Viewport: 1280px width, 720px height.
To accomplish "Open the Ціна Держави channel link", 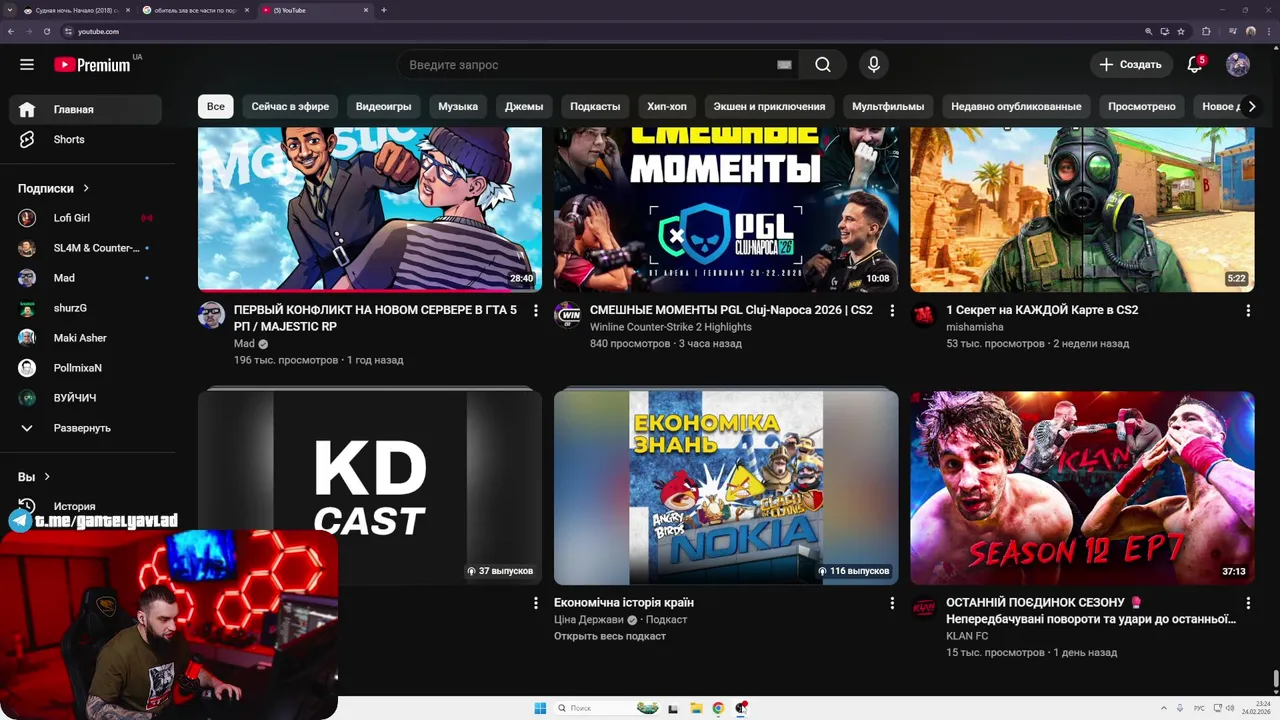I will (x=588, y=620).
